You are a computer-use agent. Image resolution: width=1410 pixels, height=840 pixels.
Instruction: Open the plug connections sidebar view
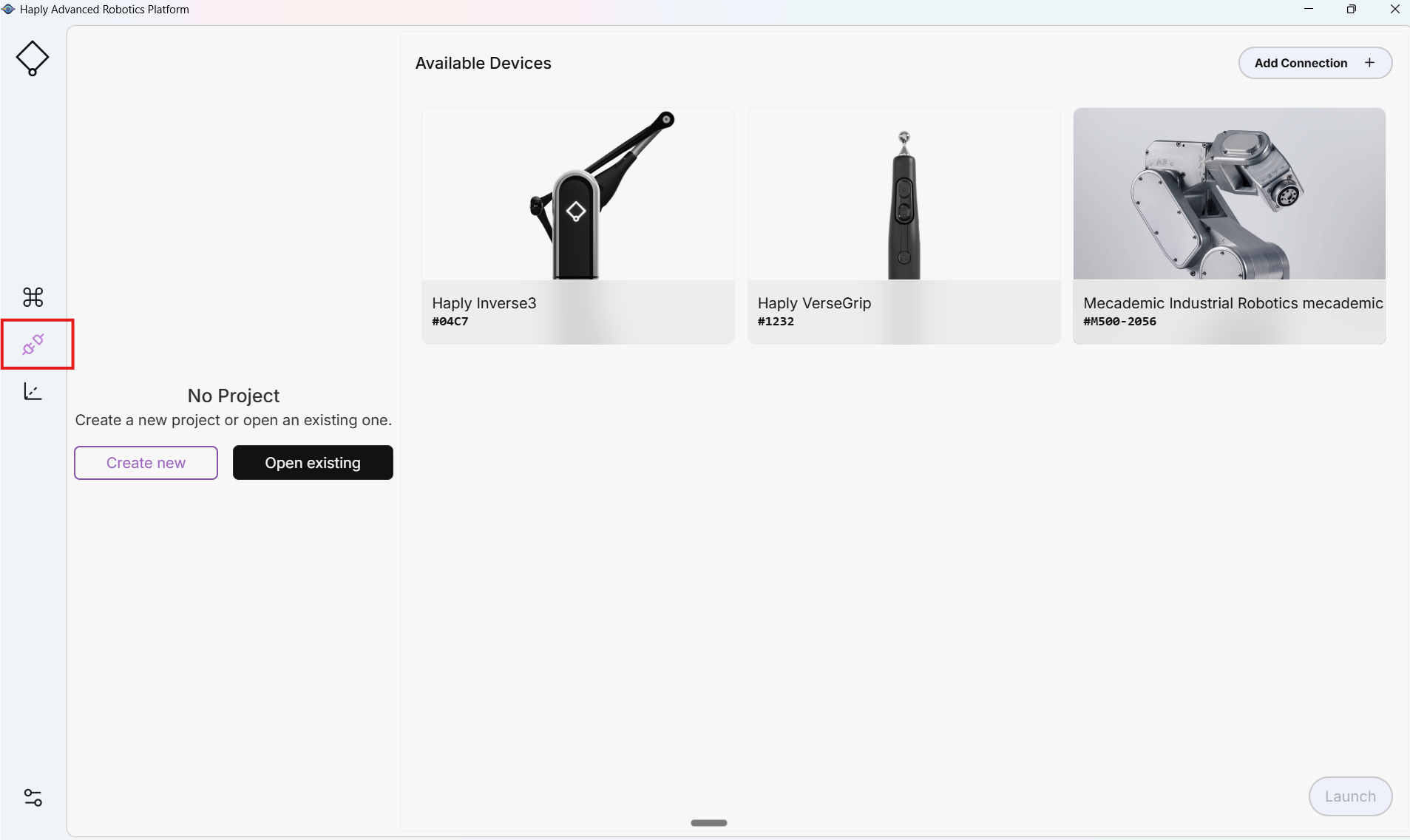pyautogui.click(x=33, y=344)
